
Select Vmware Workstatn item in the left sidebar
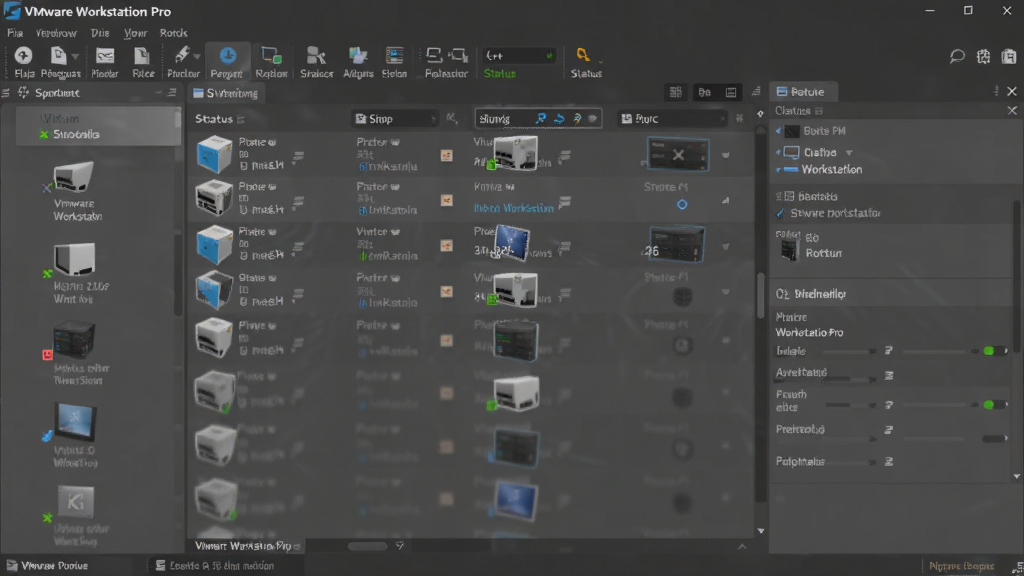pos(76,193)
